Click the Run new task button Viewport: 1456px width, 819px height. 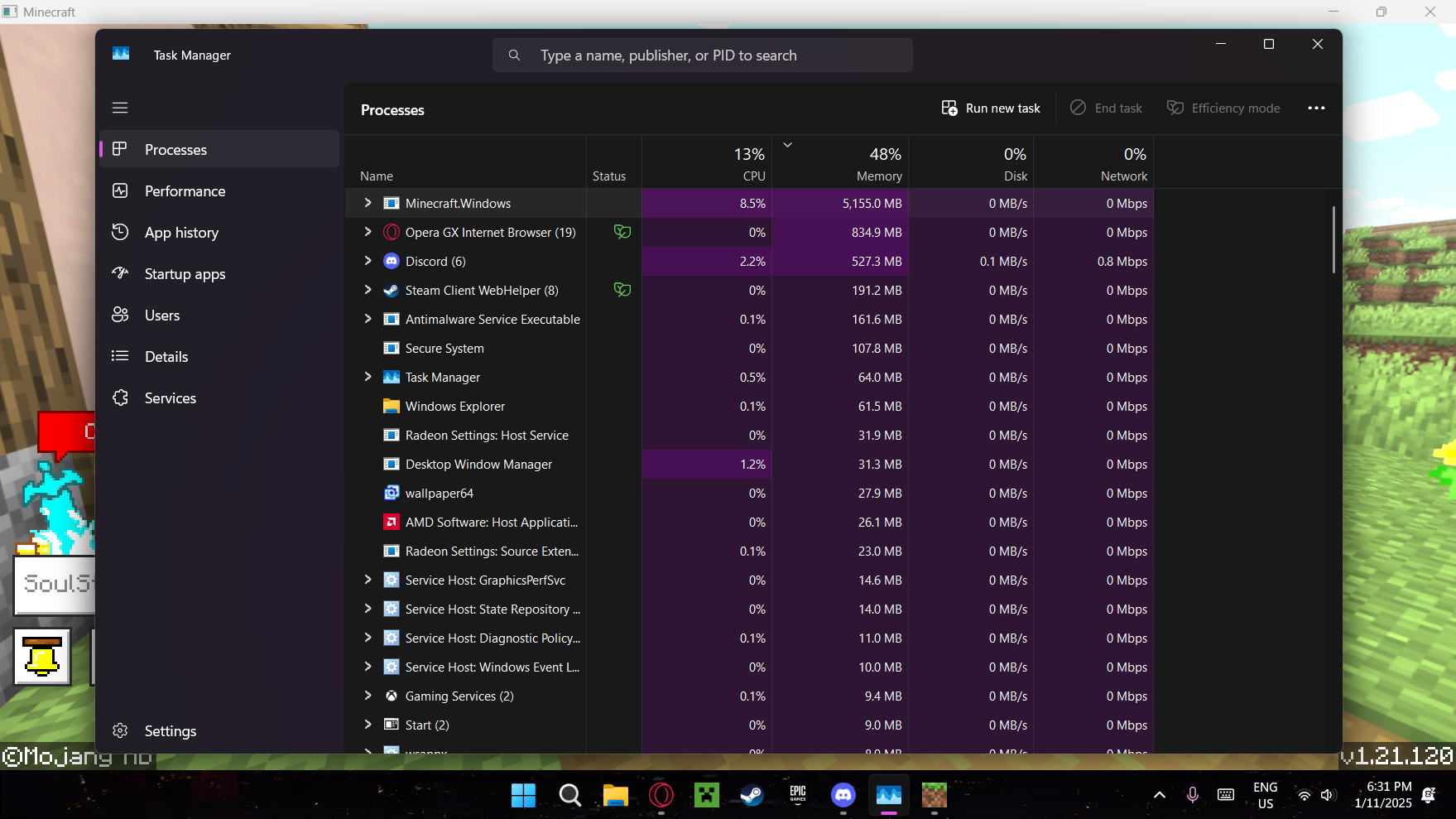point(991,108)
